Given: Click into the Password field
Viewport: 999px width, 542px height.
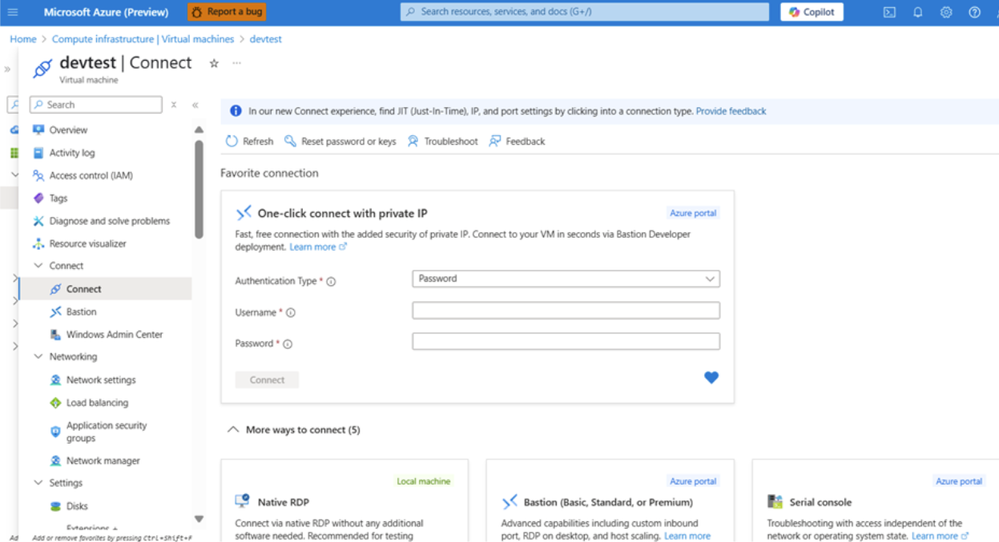Looking at the screenshot, I should coord(566,341).
